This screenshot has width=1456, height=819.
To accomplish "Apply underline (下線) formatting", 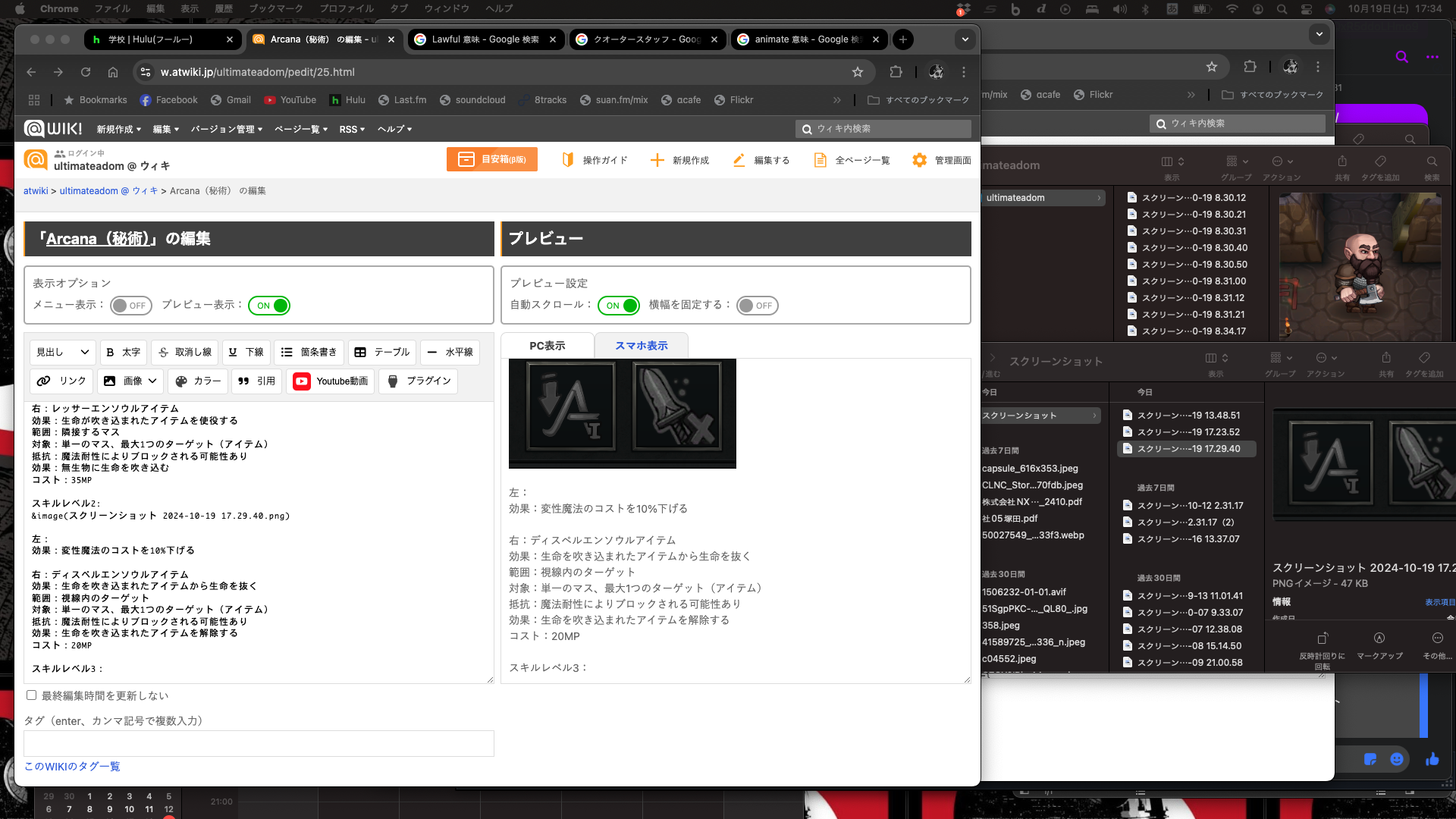I will coord(246,352).
